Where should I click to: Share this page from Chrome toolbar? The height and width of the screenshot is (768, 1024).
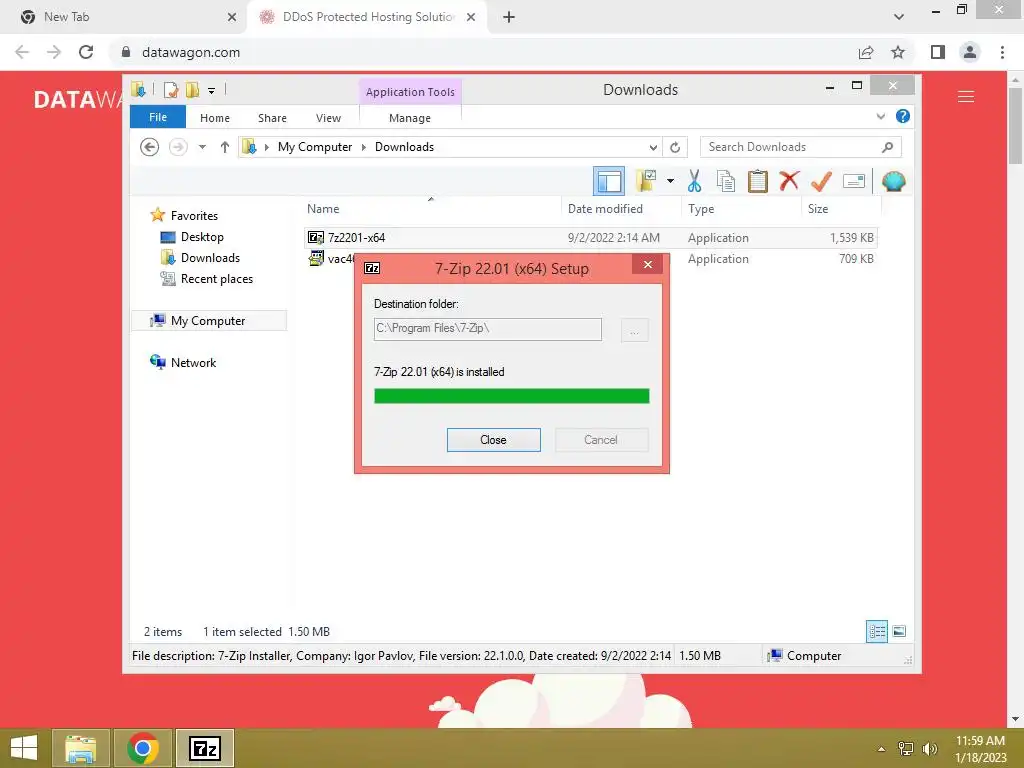[x=866, y=52]
